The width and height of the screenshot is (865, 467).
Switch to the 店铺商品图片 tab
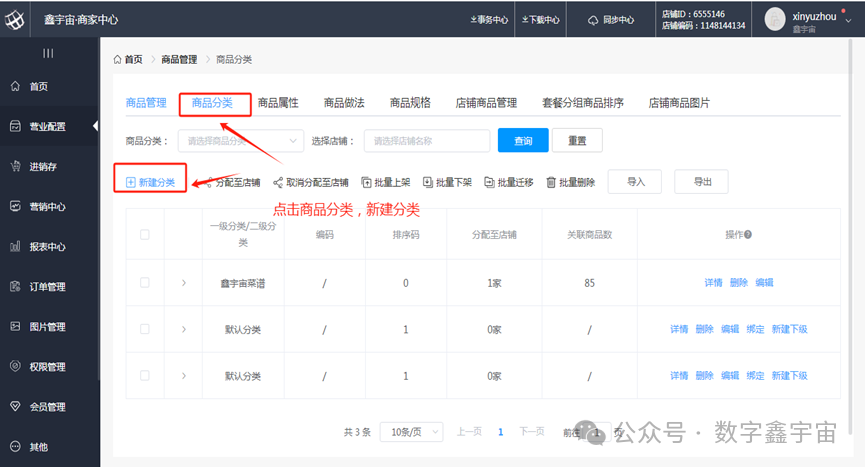(679, 103)
